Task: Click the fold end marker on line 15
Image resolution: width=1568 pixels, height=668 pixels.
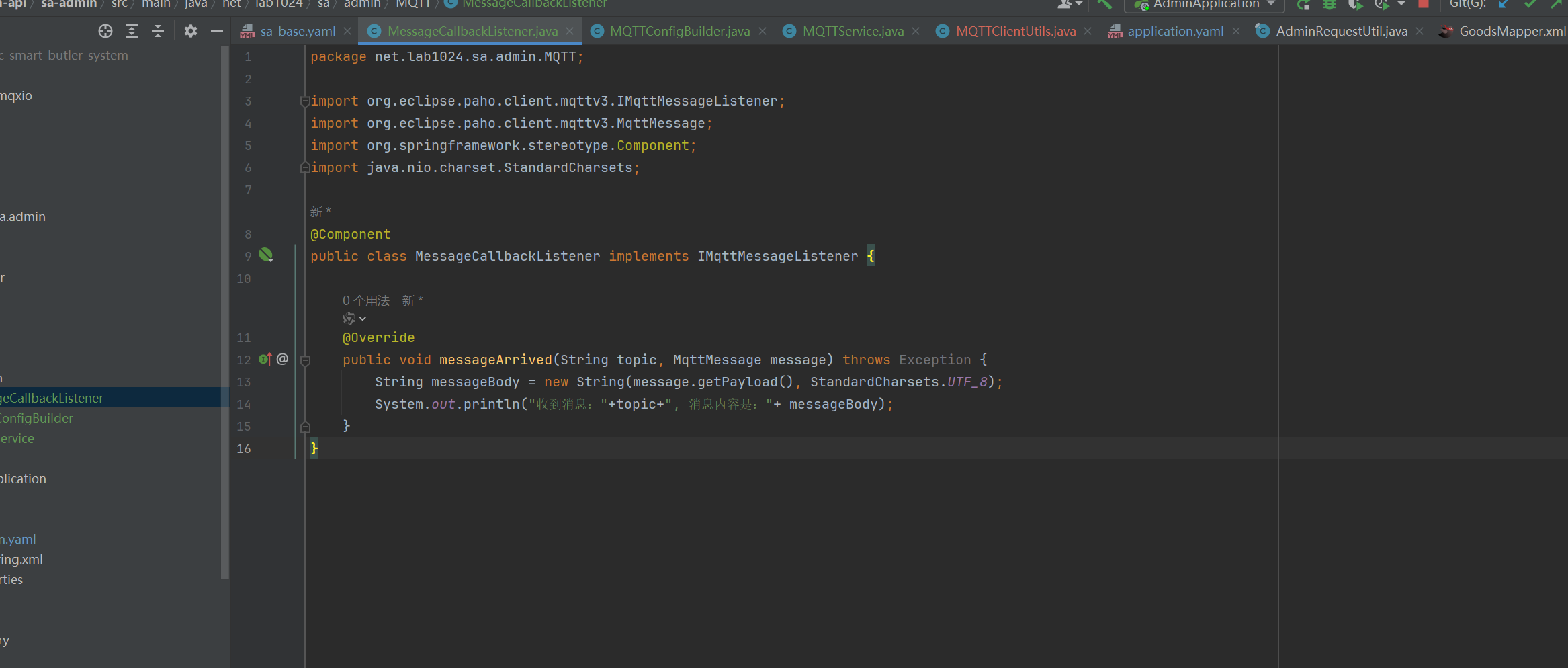Action: coord(305,426)
